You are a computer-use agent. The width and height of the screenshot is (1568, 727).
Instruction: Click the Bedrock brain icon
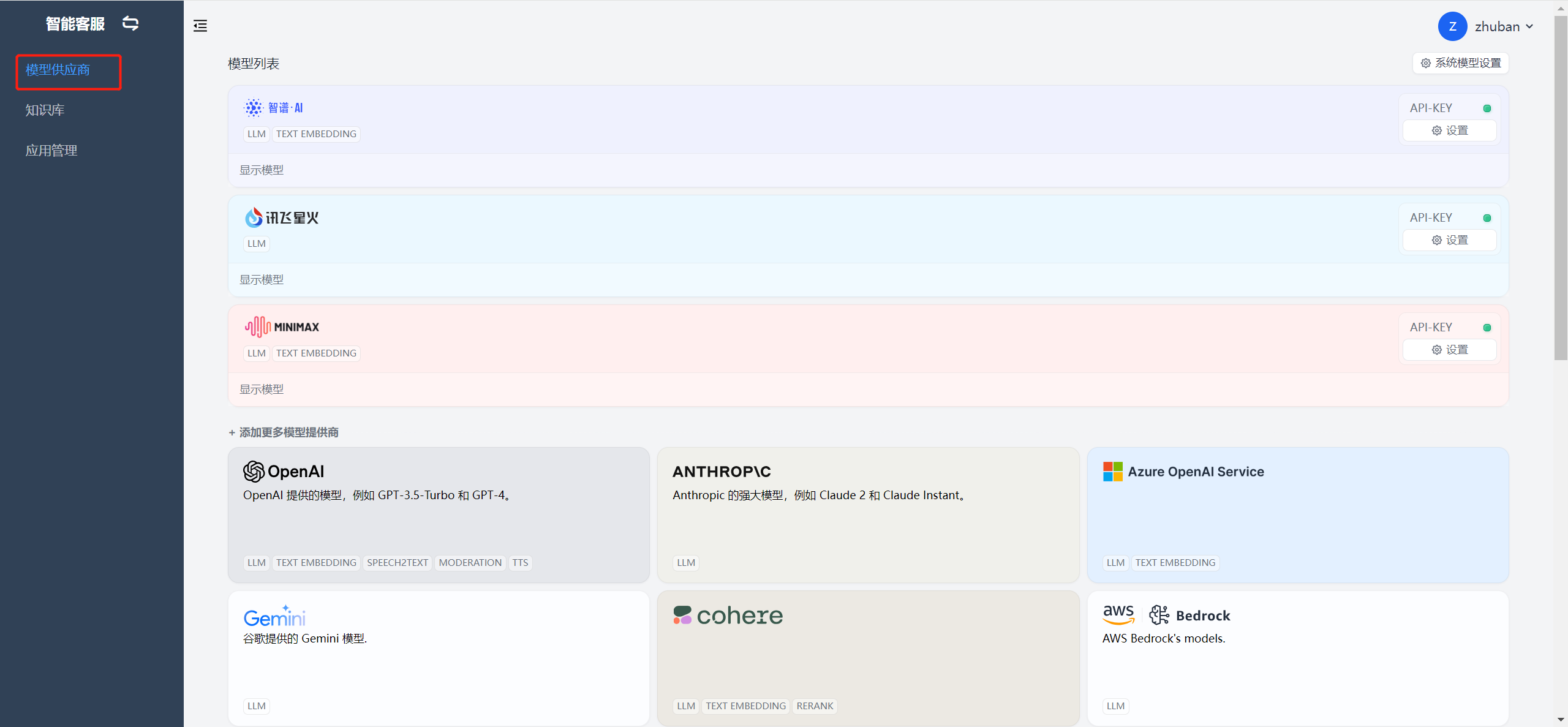point(1159,615)
